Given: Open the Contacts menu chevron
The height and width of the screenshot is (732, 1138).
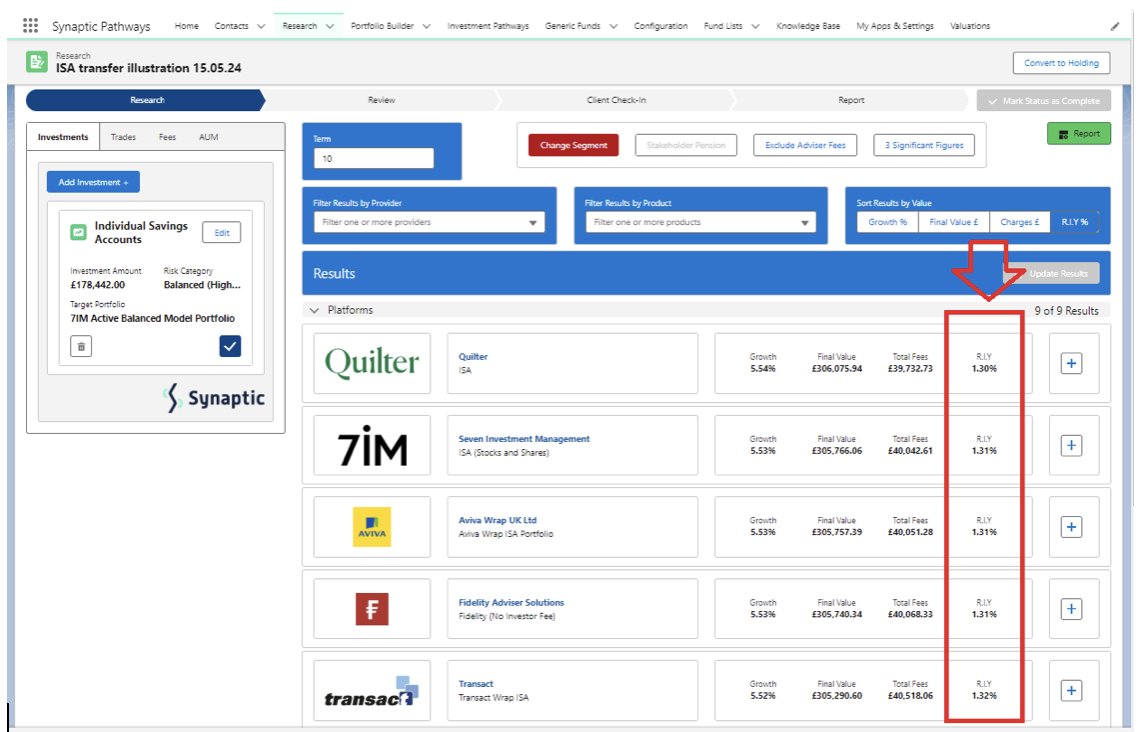Looking at the screenshot, I should tap(261, 26).
